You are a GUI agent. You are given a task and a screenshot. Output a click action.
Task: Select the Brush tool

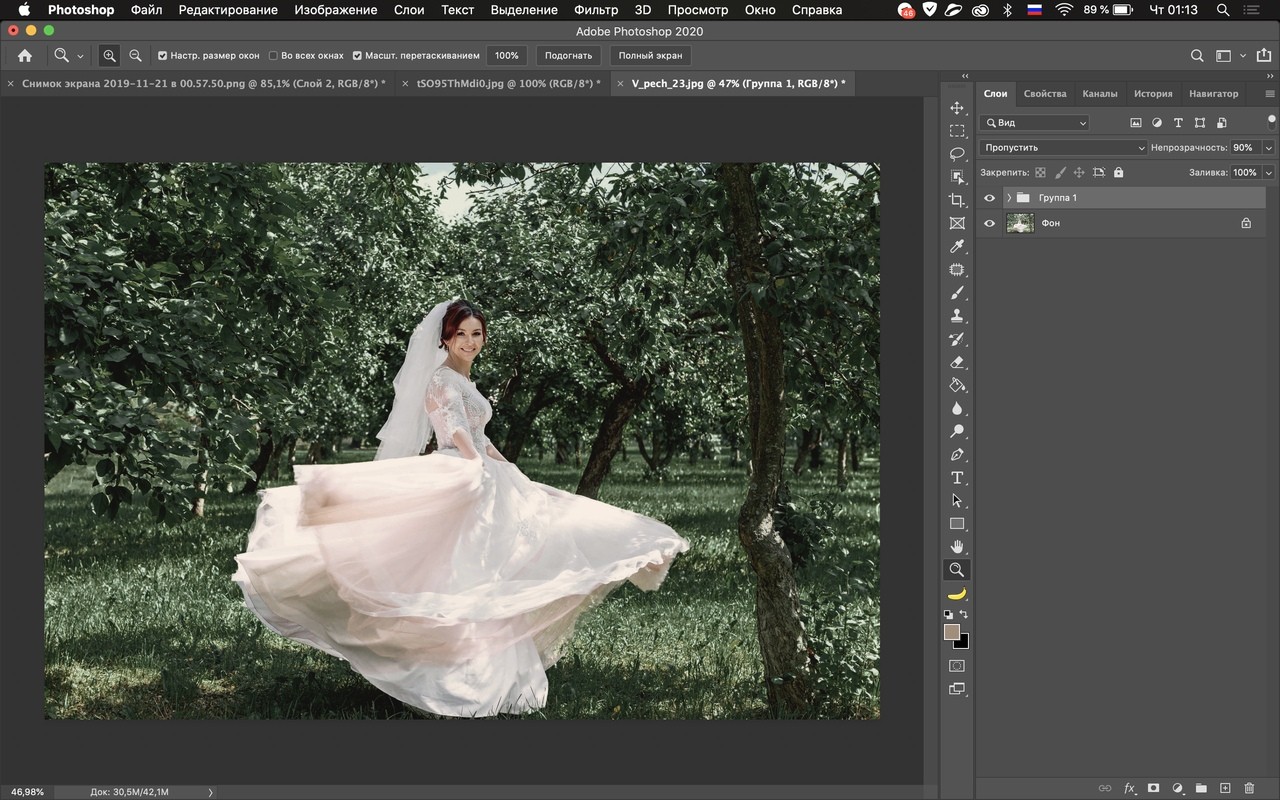point(957,293)
